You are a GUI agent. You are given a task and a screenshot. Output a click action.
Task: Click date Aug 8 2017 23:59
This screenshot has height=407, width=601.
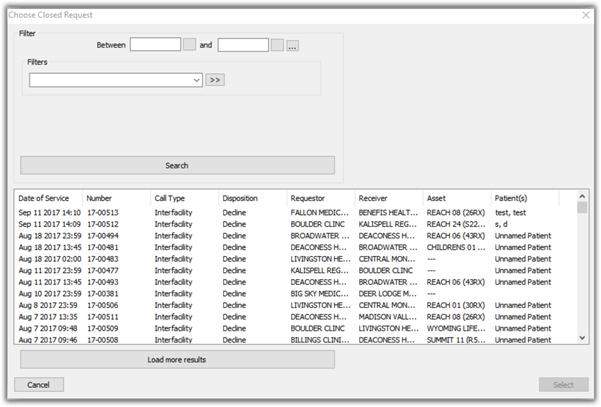point(48,305)
